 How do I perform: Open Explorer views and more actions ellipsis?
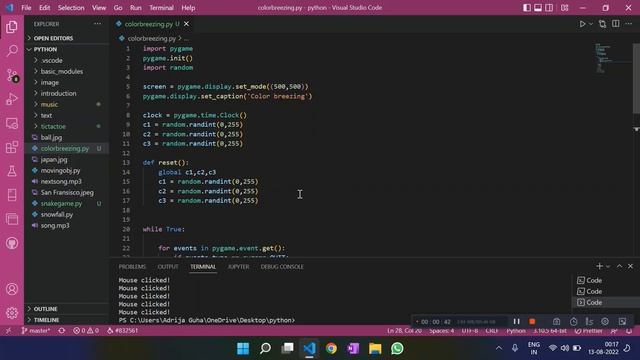pyautogui.click(x=98, y=24)
